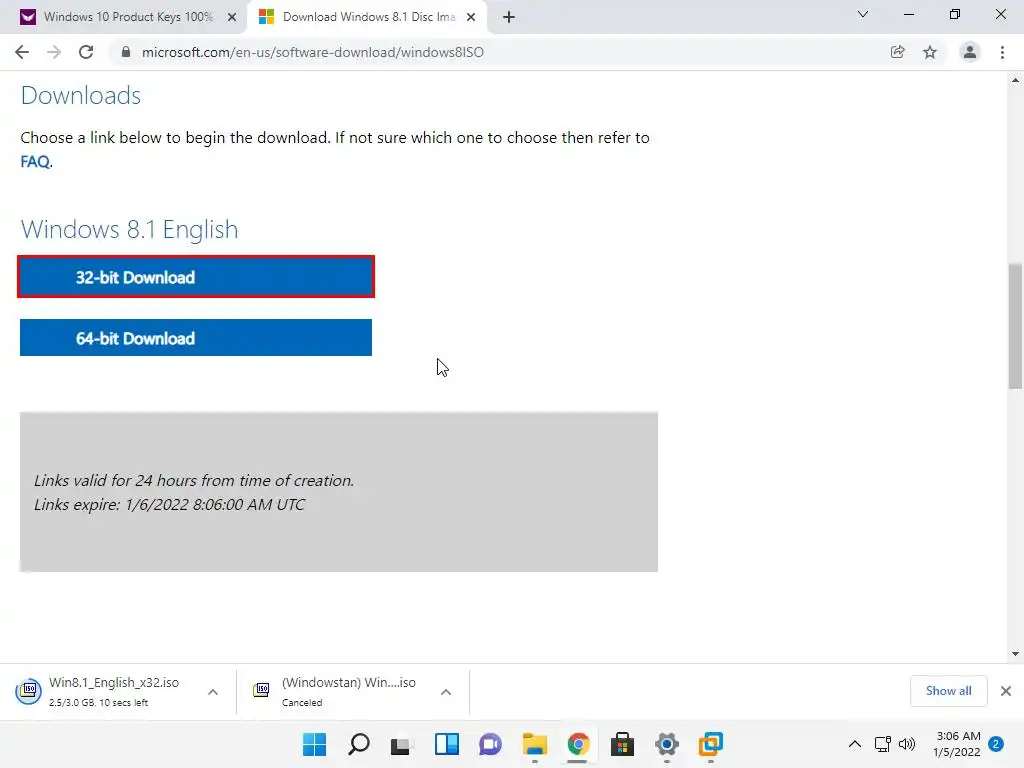1024x768 pixels.
Task: Click the lock icon in the address bar
Action: (126, 52)
